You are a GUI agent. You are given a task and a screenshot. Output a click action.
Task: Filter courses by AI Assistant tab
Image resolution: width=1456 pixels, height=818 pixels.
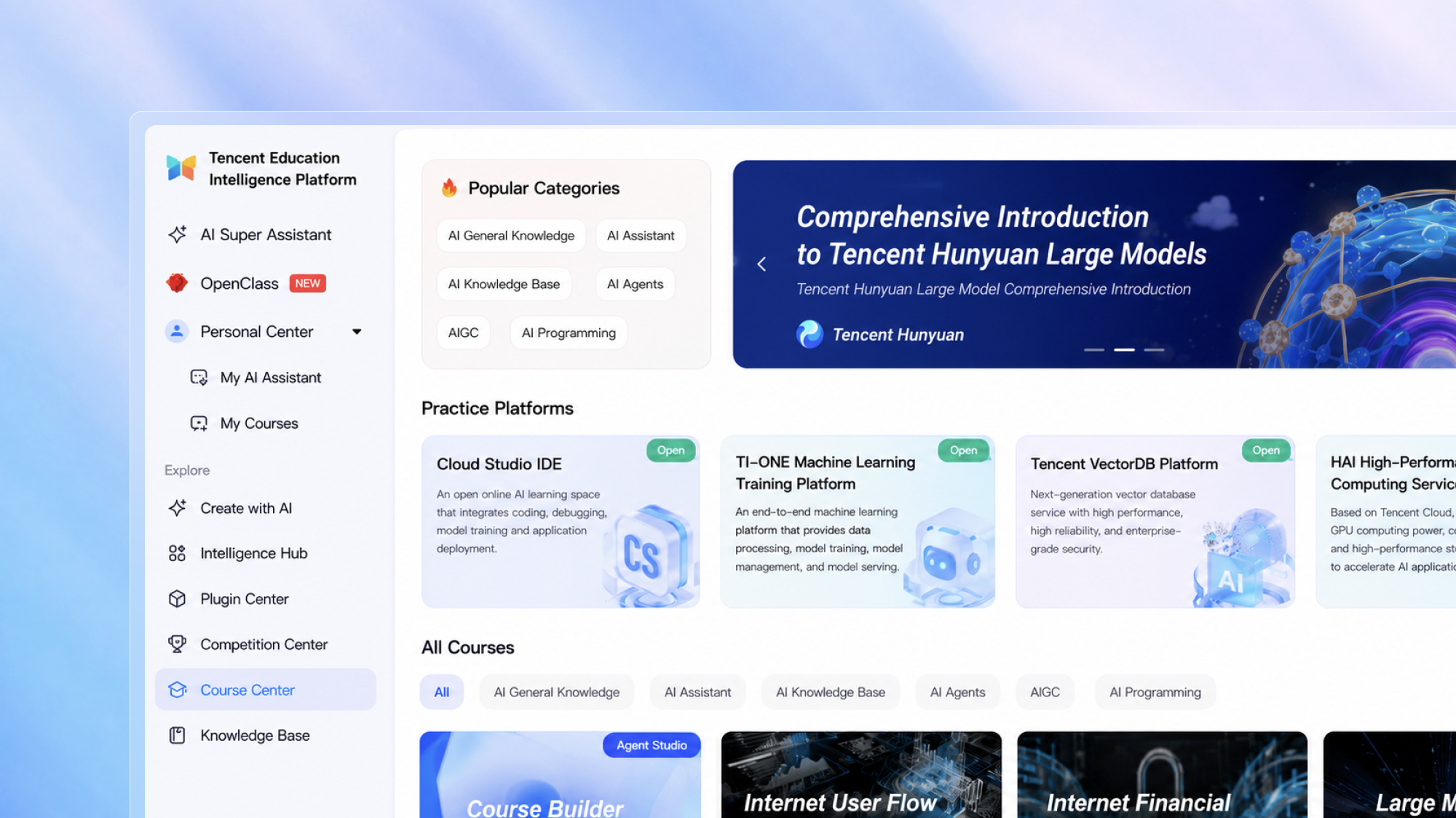click(697, 692)
